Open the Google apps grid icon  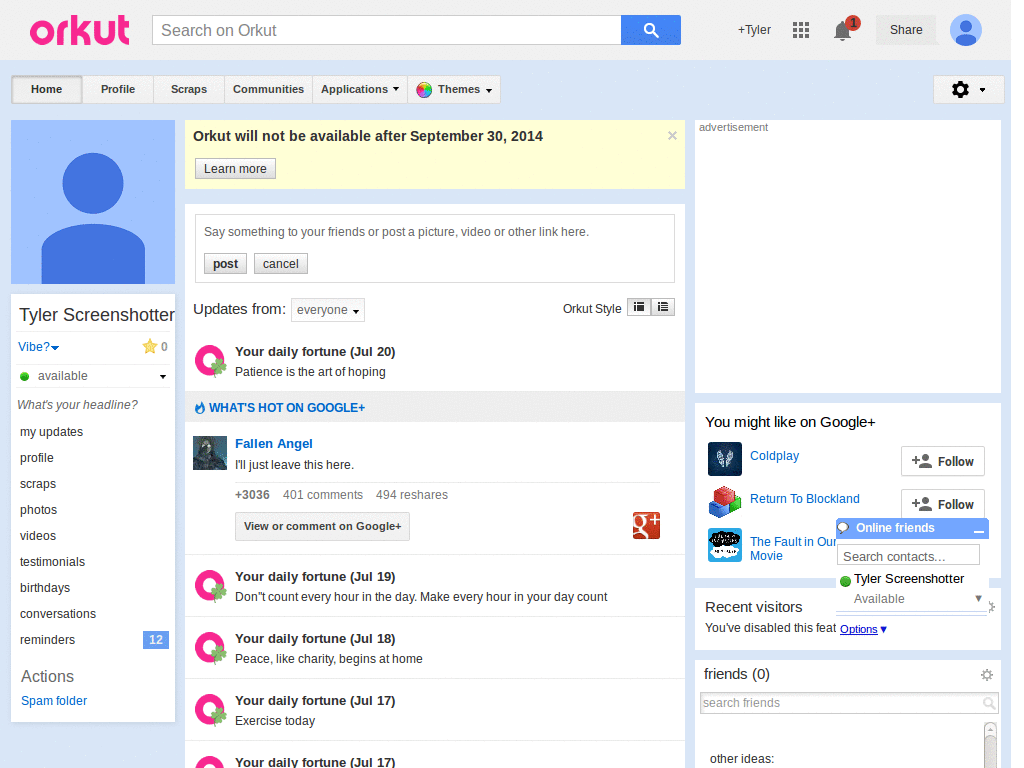(x=801, y=30)
